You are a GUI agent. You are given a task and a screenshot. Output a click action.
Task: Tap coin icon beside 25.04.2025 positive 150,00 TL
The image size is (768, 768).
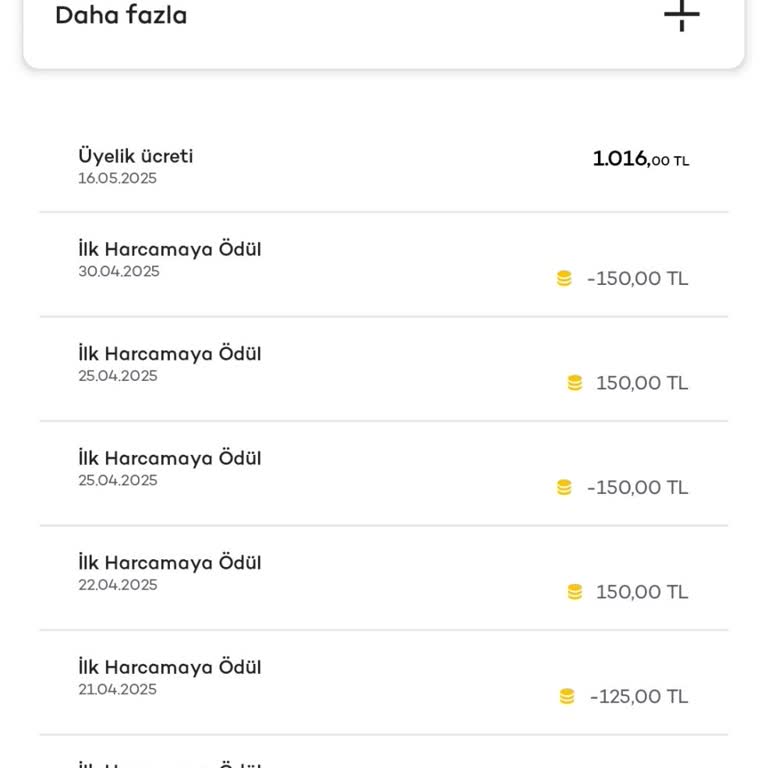pos(575,383)
